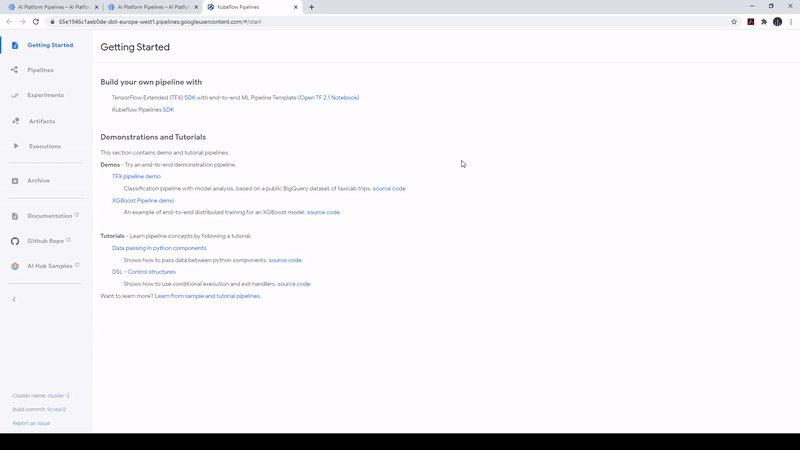Click the browser forward arrow
This screenshot has height=450, width=800.
(x=22, y=22)
